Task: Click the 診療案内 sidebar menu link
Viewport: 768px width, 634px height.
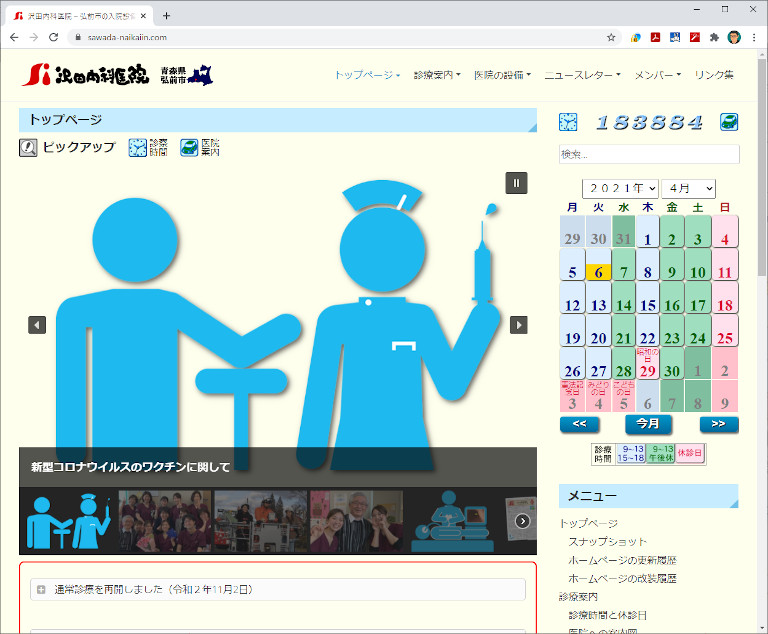Action: 578,597
